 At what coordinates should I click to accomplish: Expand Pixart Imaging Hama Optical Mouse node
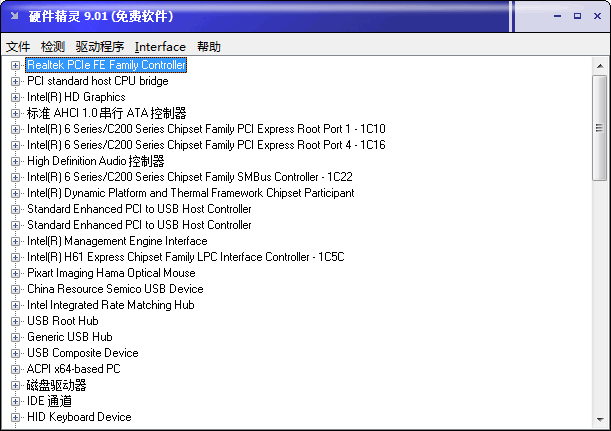point(15,273)
